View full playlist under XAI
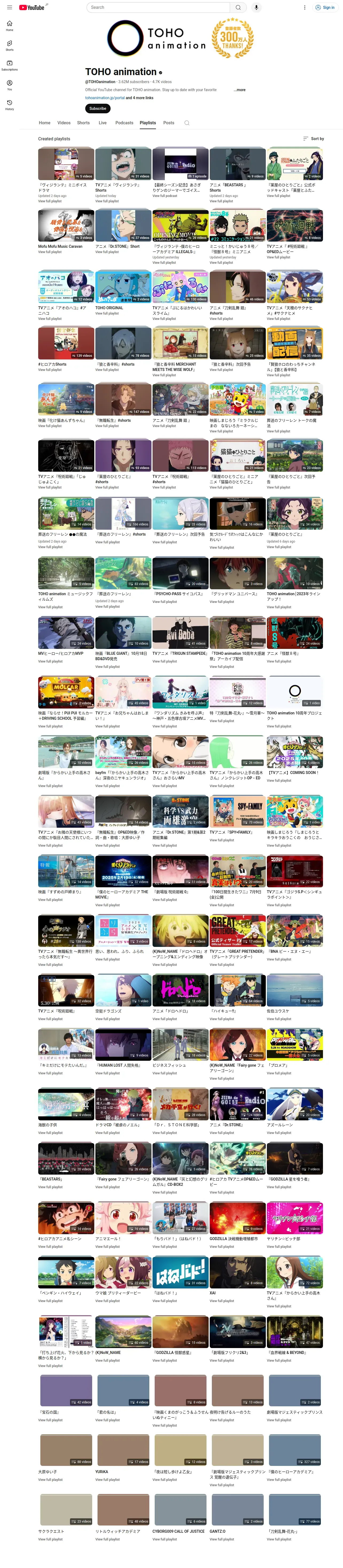343x1568 pixels. [221, 1300]
